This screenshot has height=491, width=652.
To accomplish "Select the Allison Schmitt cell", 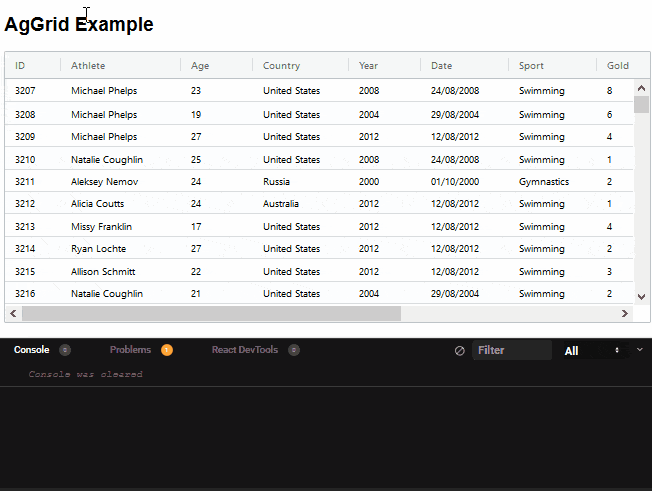I will [x=103, y=271].
